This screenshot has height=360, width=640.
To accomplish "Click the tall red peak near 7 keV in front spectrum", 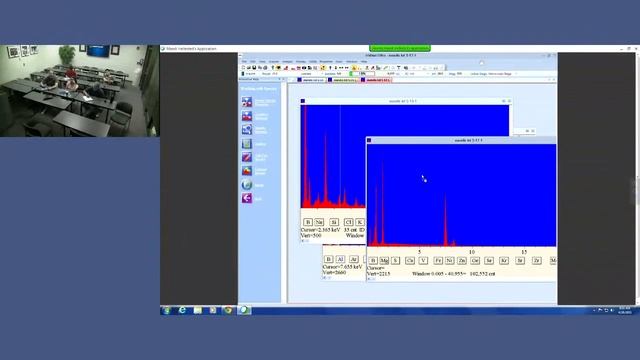I will pos(445,220).
